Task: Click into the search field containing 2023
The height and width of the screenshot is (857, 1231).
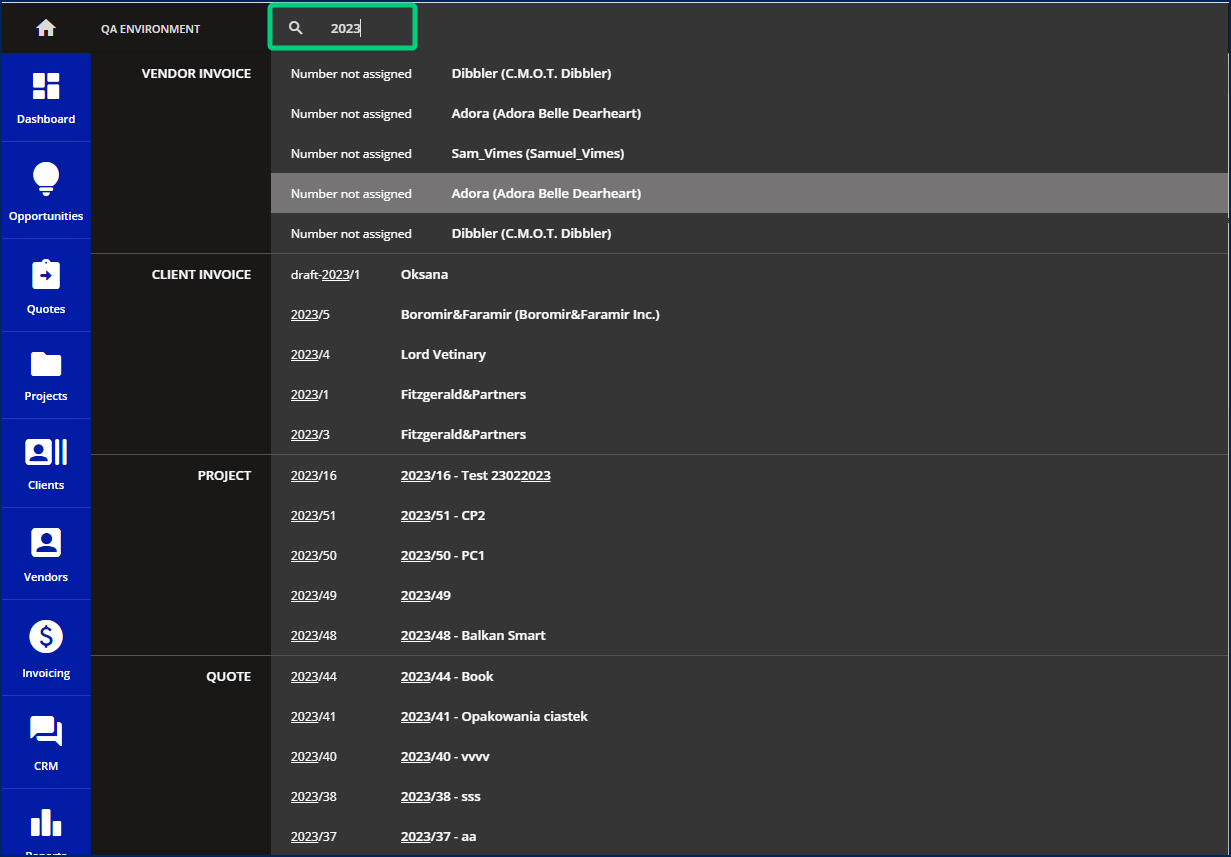Action: 342,28
